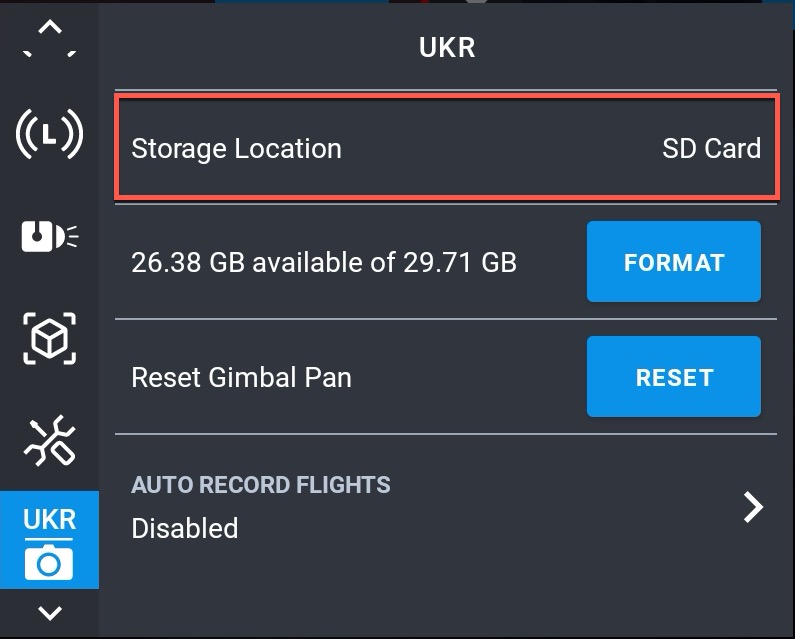Image resolution: width=795 pixels, height=639 pixels.
Task: Click the Reset Gimbal Pan label
Action: tap(241, 378)
